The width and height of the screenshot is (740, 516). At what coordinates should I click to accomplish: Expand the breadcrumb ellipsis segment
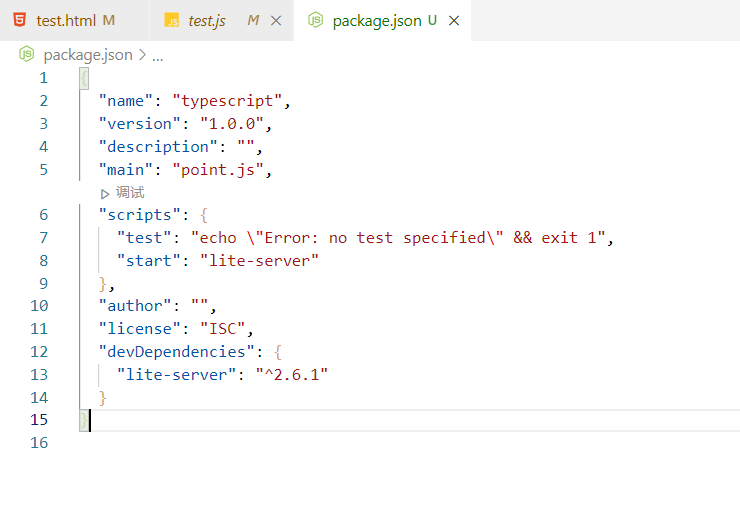[x=158, y=56]
